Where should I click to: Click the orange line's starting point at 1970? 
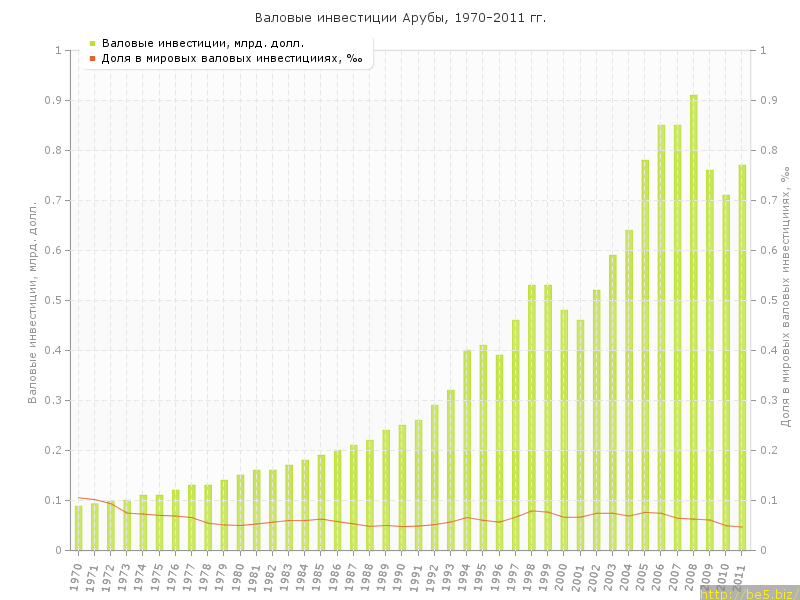[x=79, y=497]
